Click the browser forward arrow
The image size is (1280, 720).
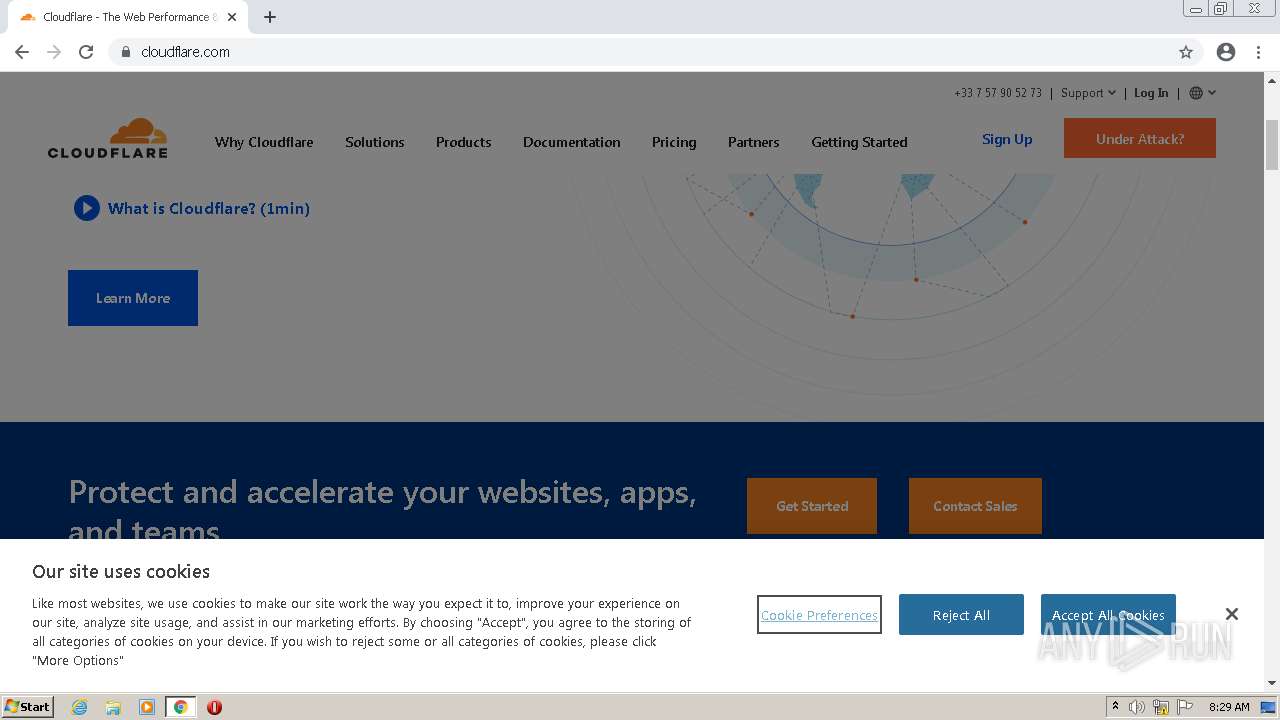coord(54,52)
